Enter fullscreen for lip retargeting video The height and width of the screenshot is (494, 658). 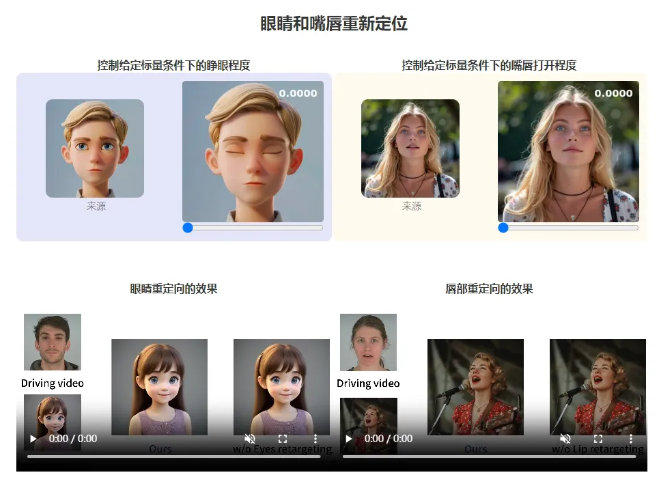(x=598, y=439)
